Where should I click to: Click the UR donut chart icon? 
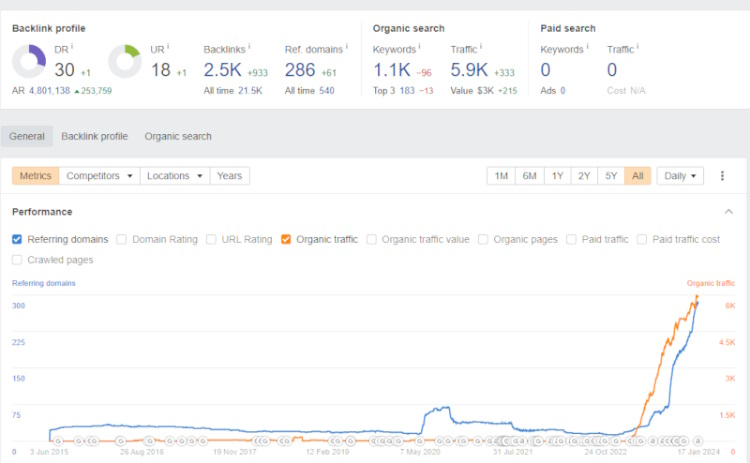coord(124,62)
